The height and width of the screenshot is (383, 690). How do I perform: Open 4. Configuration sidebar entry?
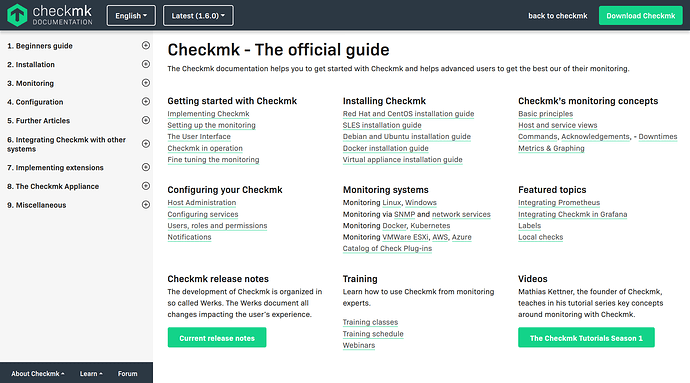pos(35,102)
